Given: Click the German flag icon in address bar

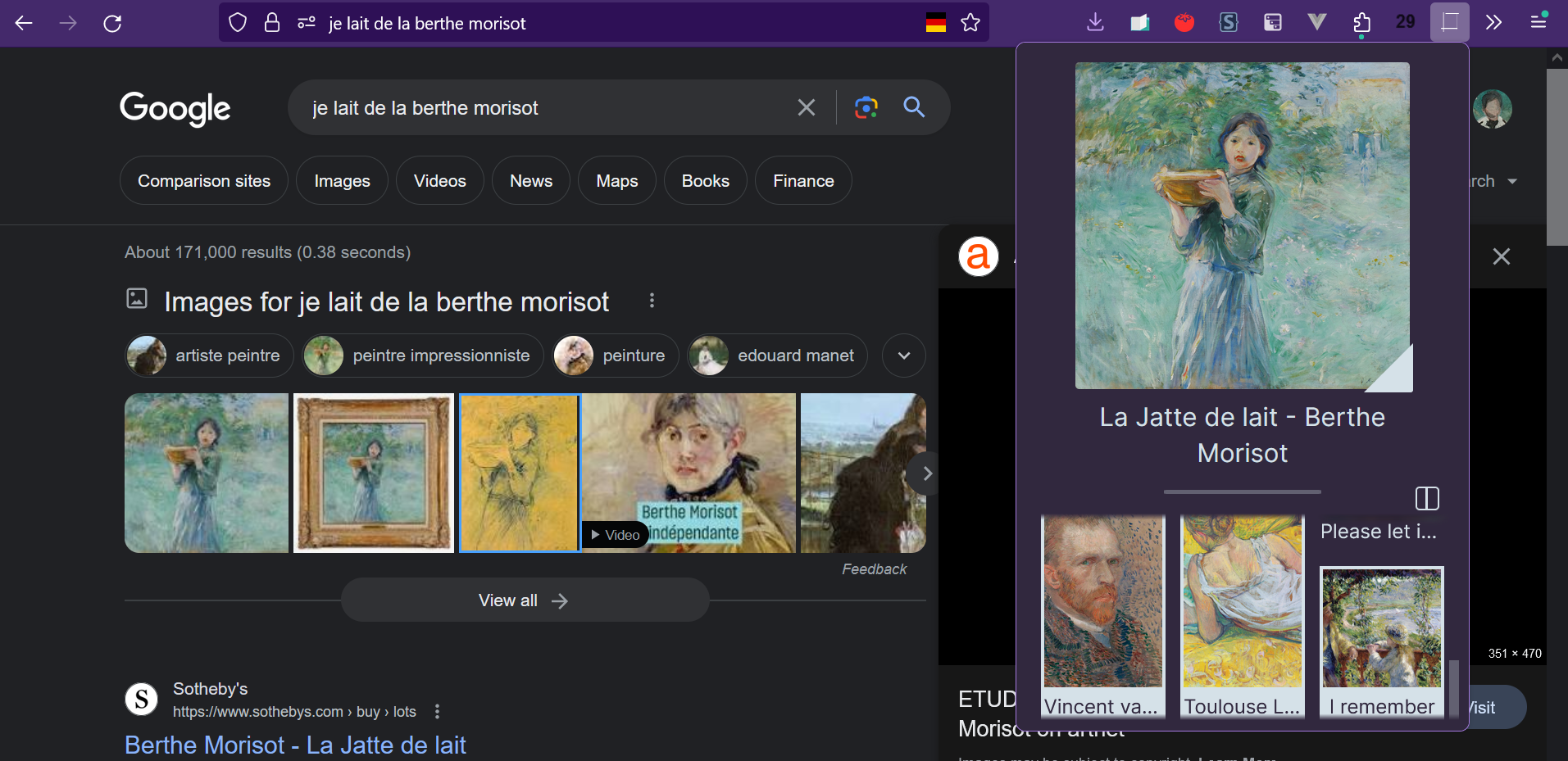Looking at the screenshot, I should click(x=936, y=23).
